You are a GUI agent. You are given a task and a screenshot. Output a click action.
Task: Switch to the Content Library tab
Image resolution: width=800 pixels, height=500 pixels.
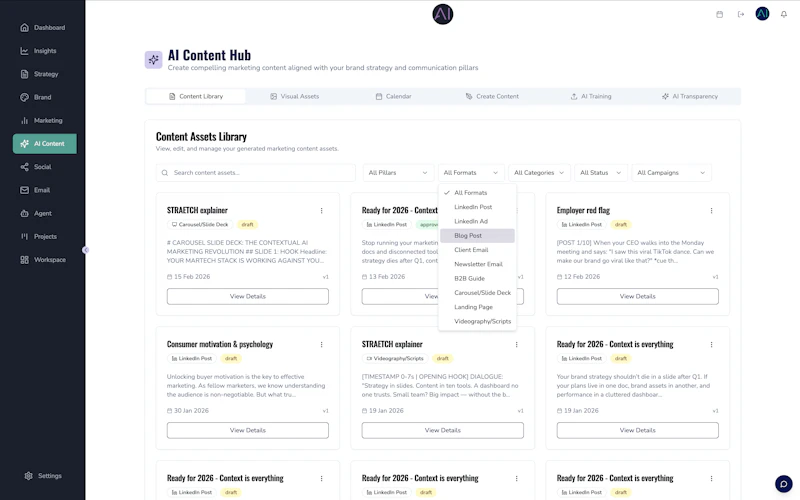(196, 96)
